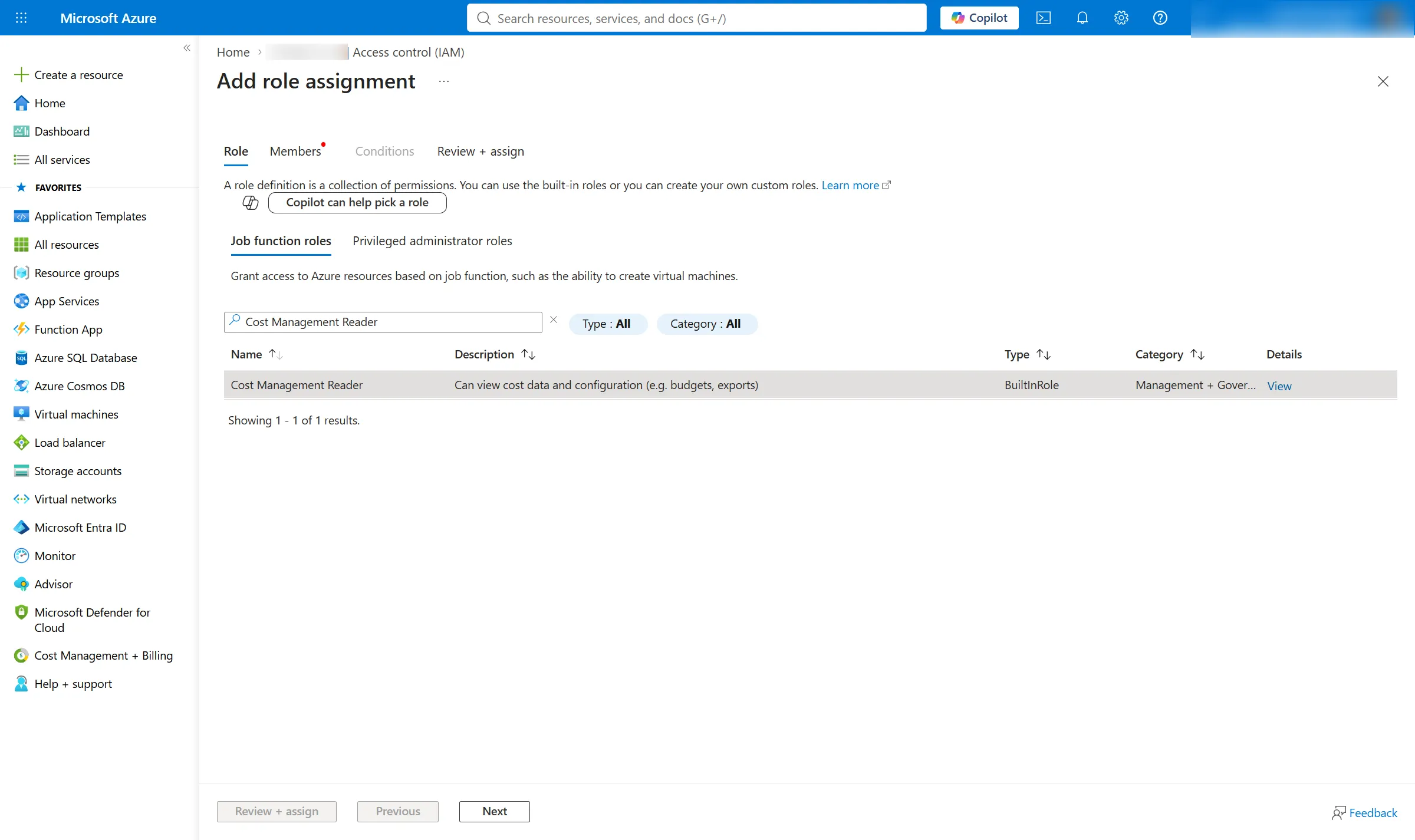Viewport: 1415px width, 840px height.
Task: Click the Monitor gauge icon
Action: (21, 556)
